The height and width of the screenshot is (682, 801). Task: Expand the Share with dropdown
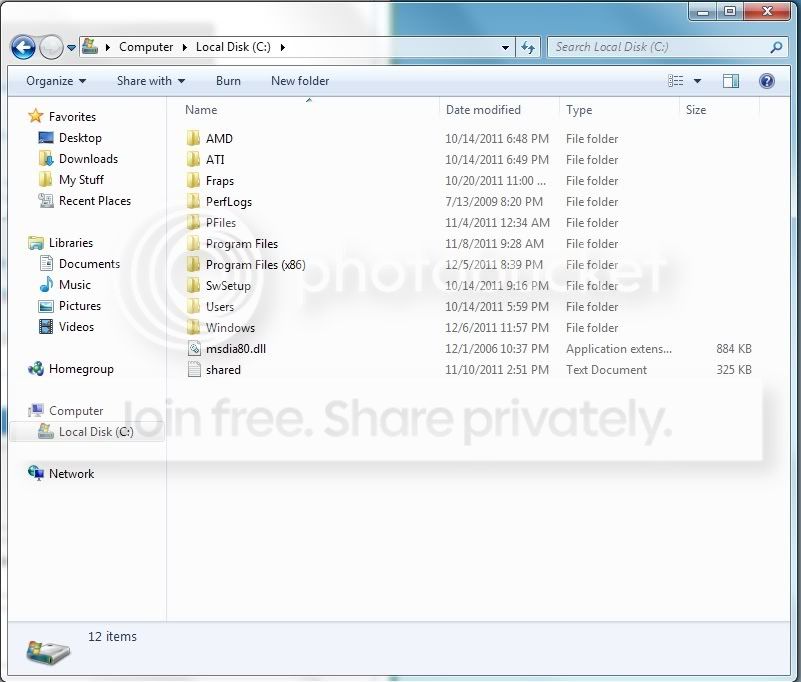tap(151, 81)
